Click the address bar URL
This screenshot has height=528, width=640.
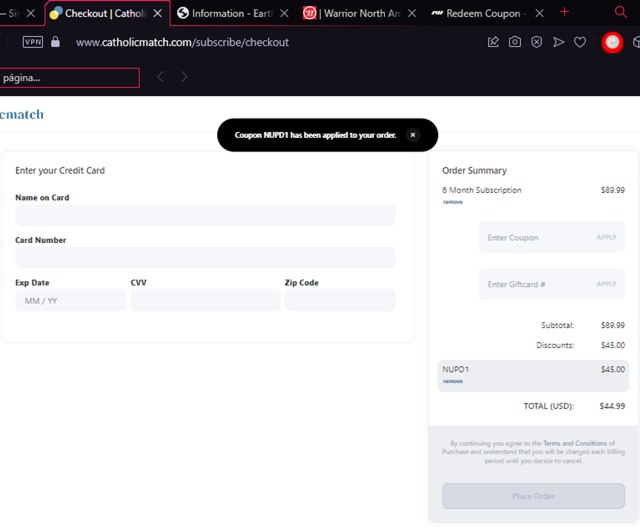pyautogui.click(x=182, y=42)
